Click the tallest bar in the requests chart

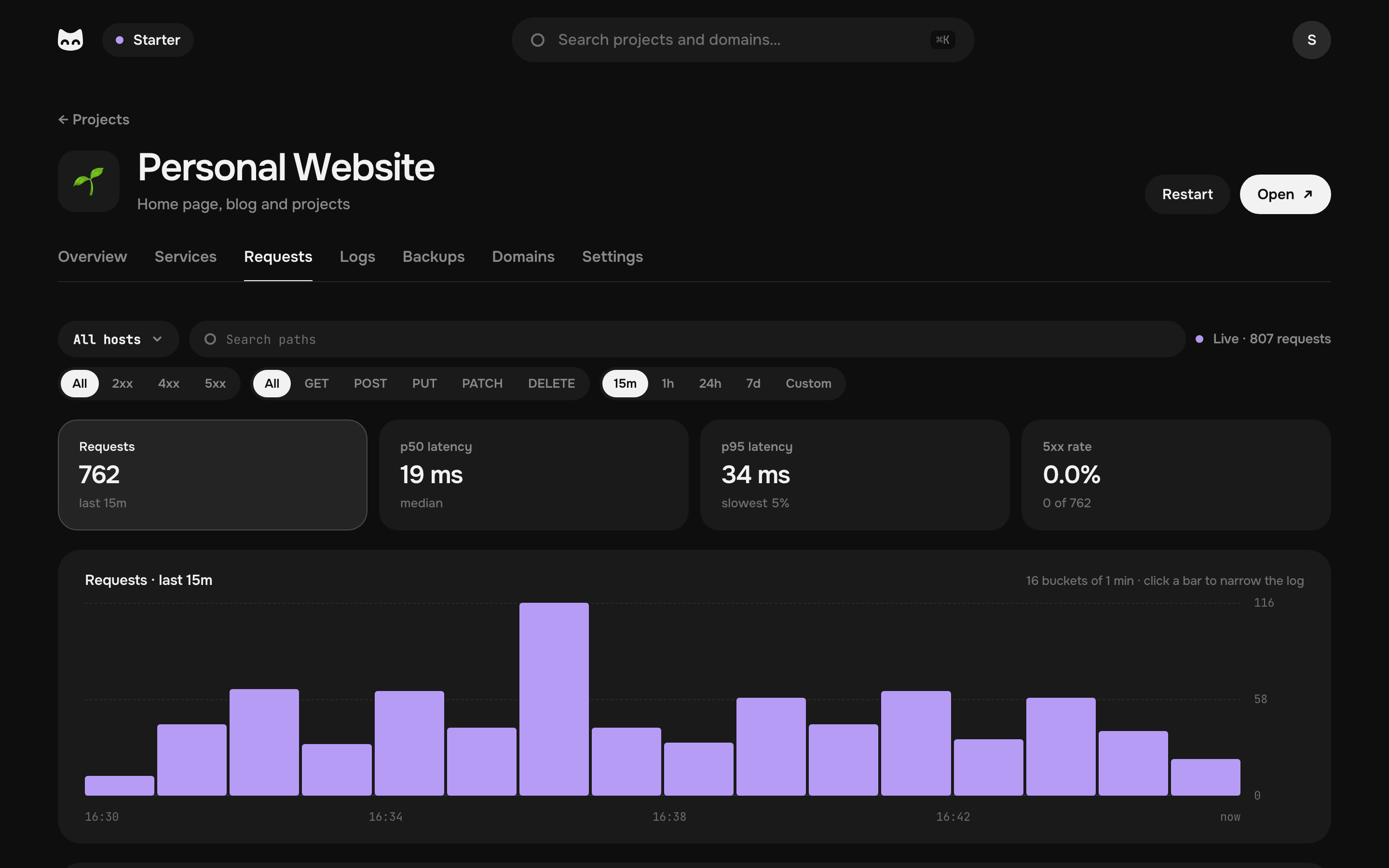click(x=554, y=699)
